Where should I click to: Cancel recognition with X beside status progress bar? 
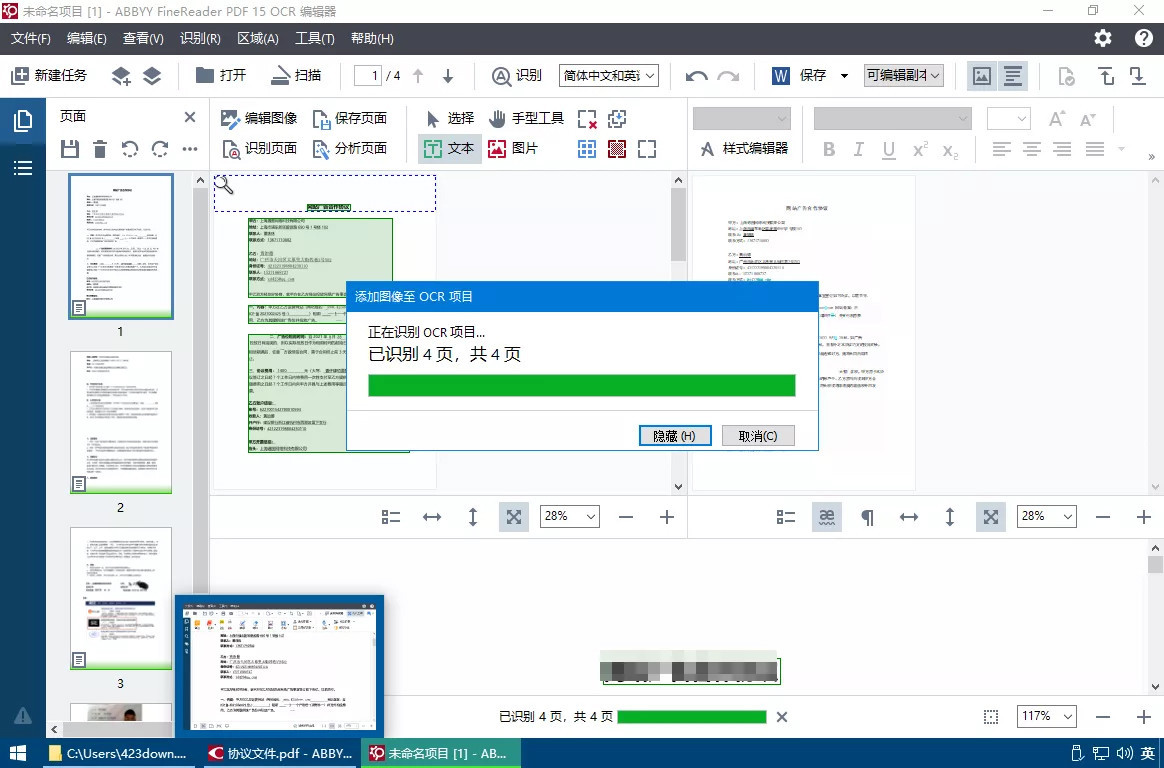tap(782, 717)
